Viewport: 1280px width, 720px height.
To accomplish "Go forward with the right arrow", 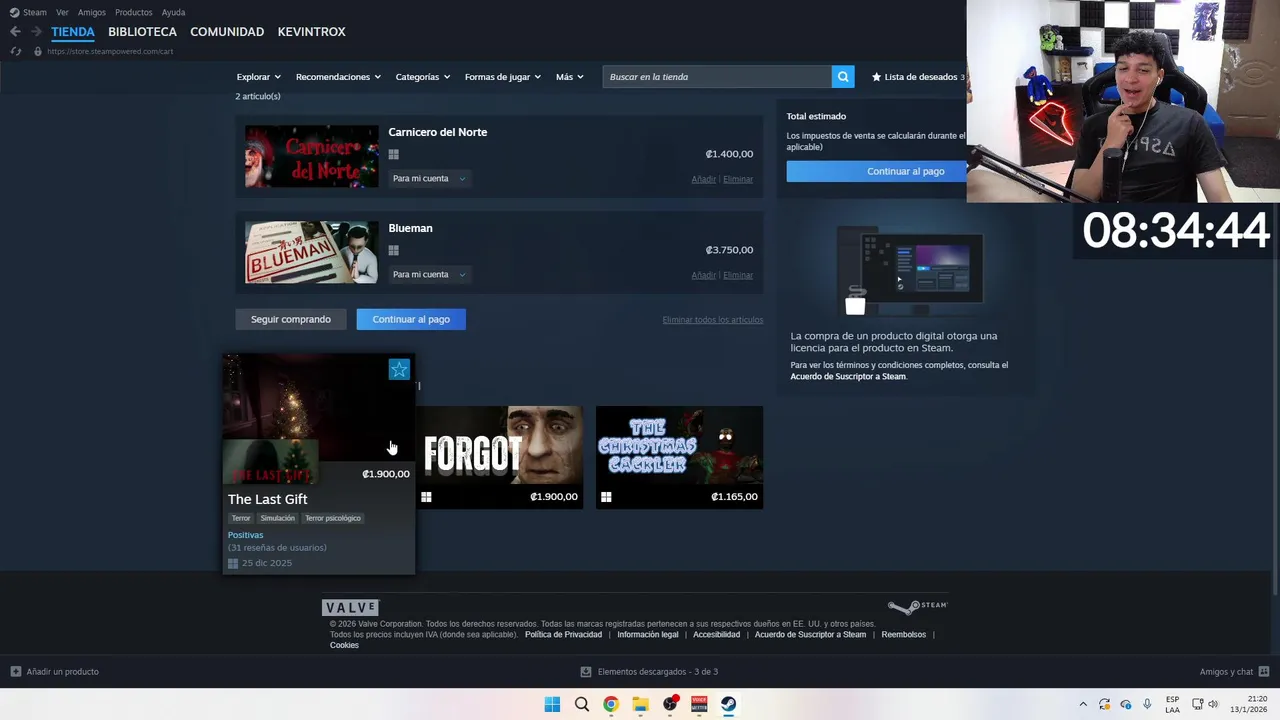I will click(36, 32).
